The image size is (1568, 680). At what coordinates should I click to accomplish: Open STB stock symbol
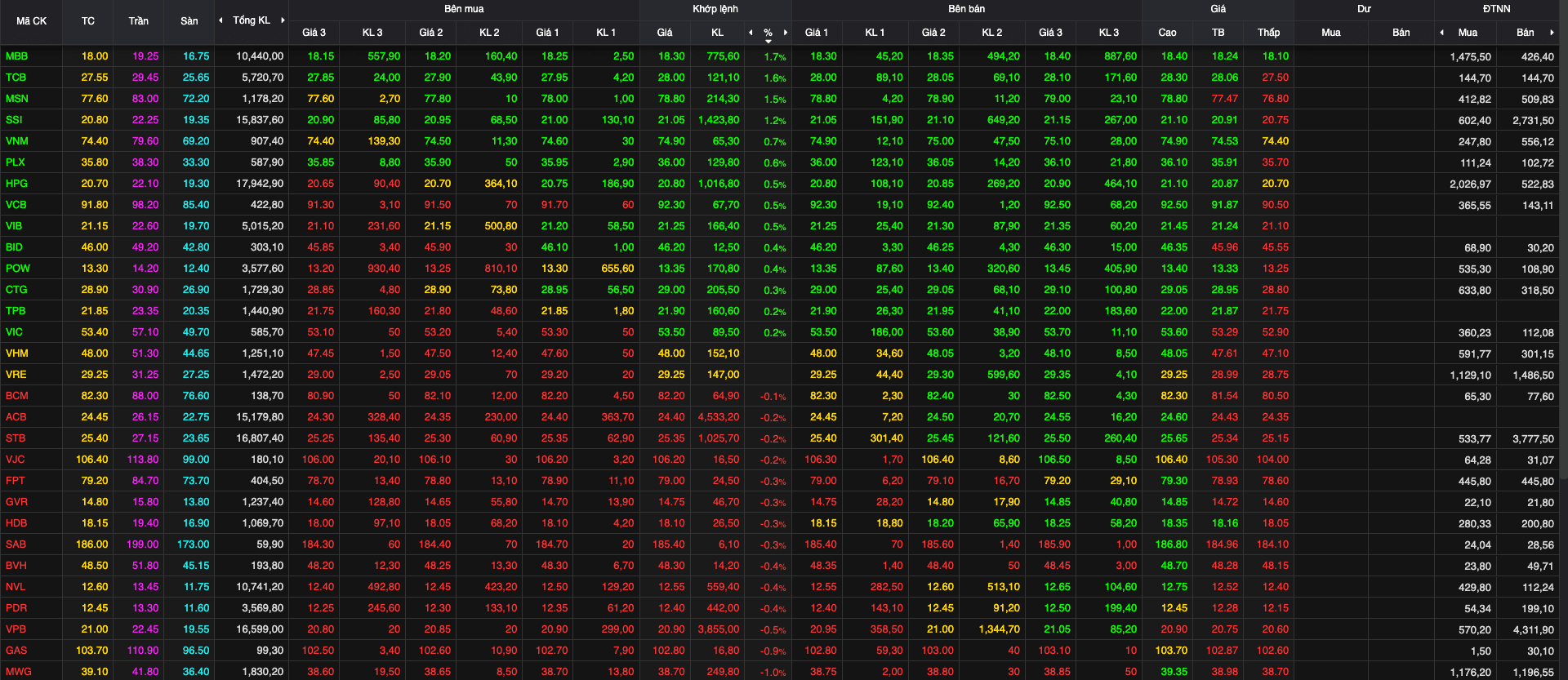[16, 438]
